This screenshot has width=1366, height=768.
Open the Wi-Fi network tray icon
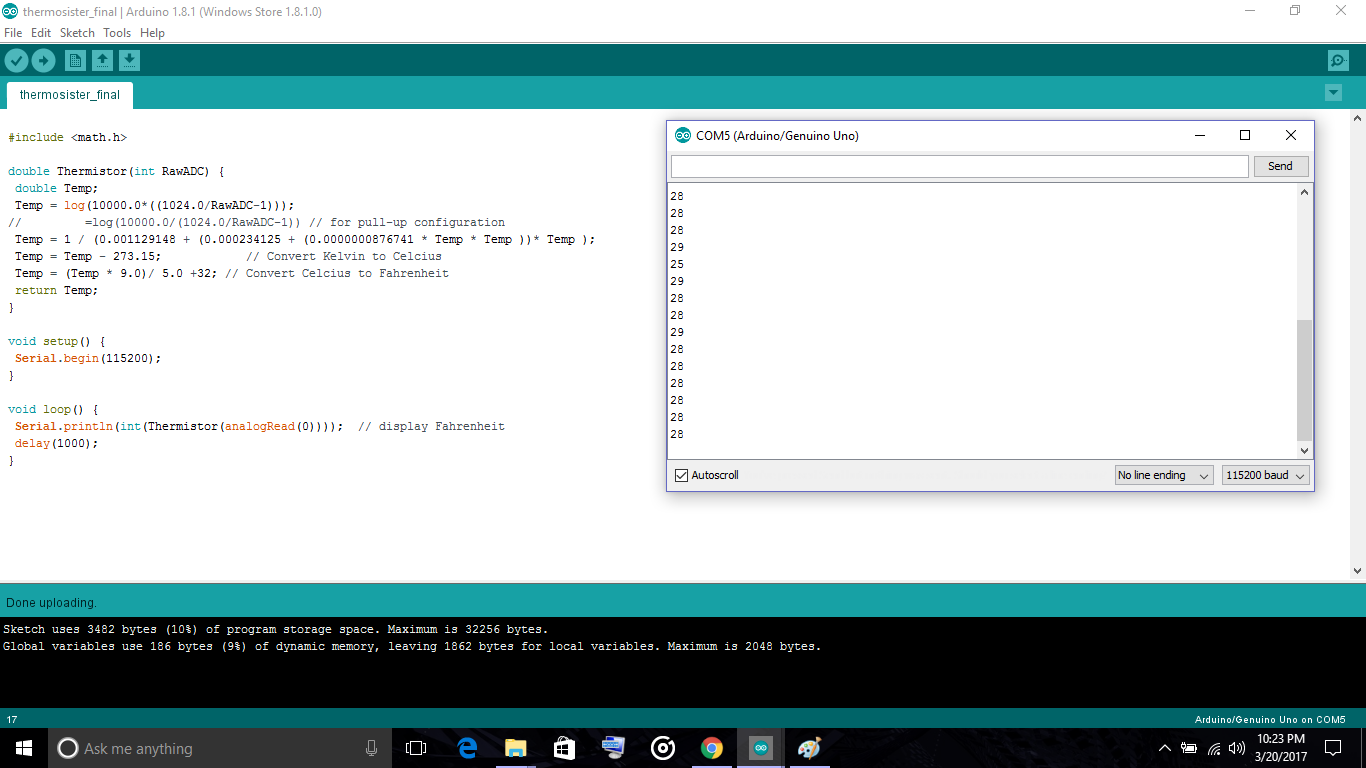(x=1214, y=748)
